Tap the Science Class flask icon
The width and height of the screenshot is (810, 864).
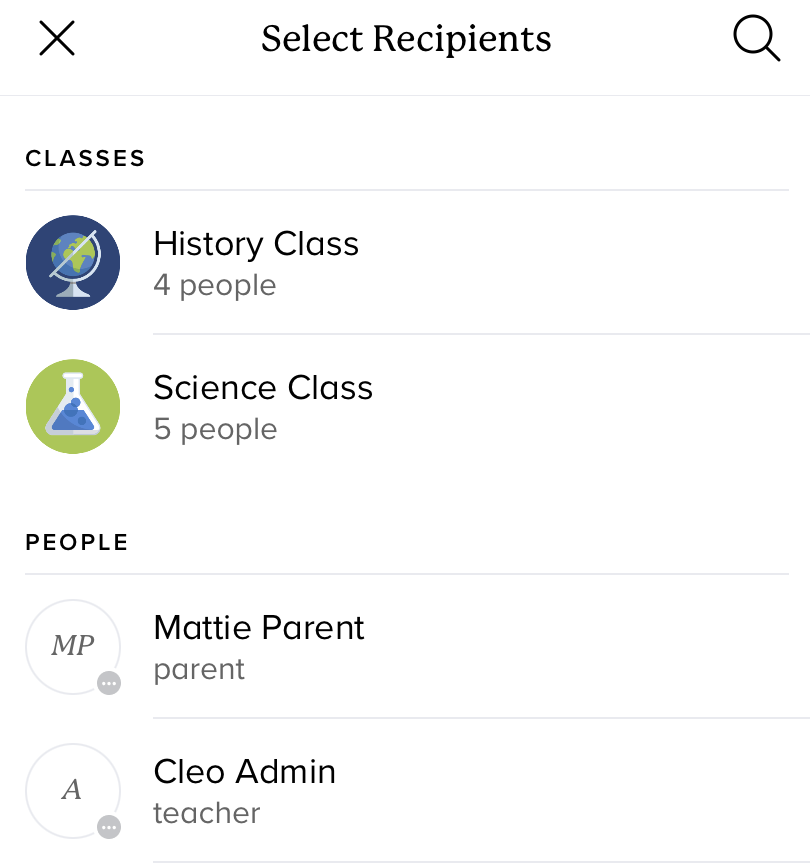(x=73, y=407)
